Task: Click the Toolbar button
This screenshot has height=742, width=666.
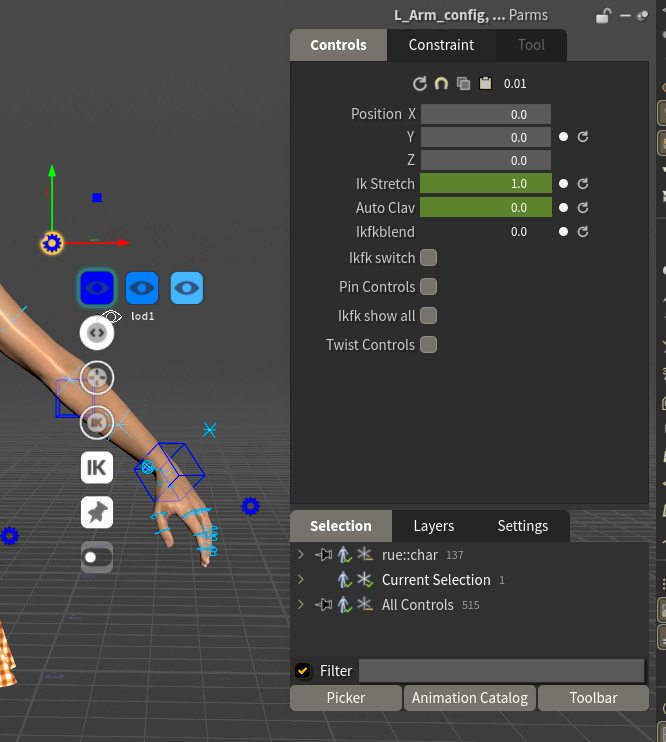Action: coord(593,698)
